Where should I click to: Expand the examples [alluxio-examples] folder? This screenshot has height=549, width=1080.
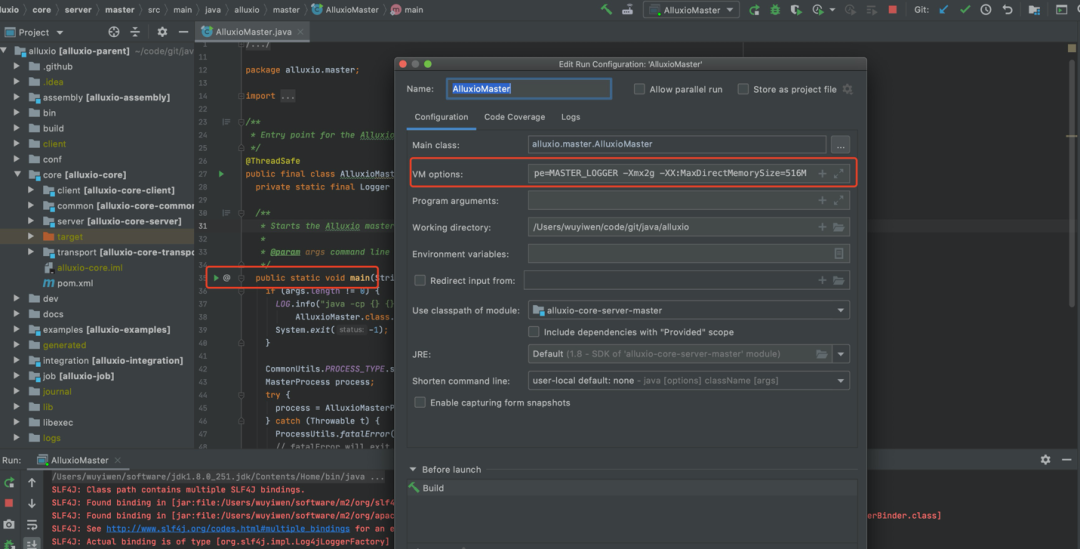tap(17, 329)
